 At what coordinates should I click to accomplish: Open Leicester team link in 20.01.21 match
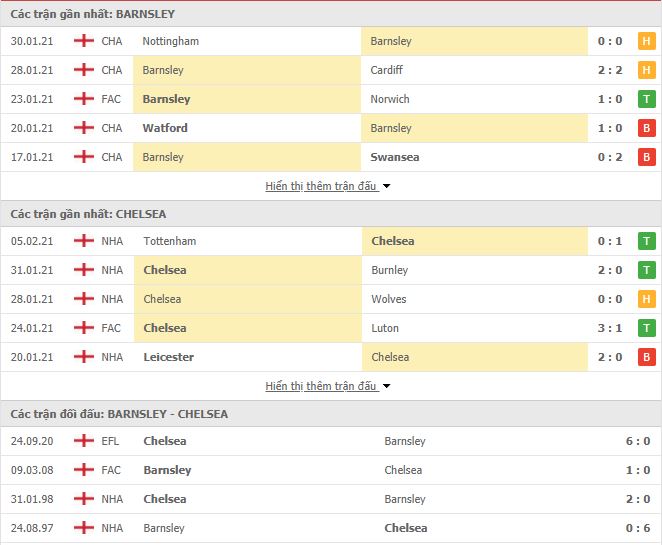pyautogui.click(x=168, y=357)
